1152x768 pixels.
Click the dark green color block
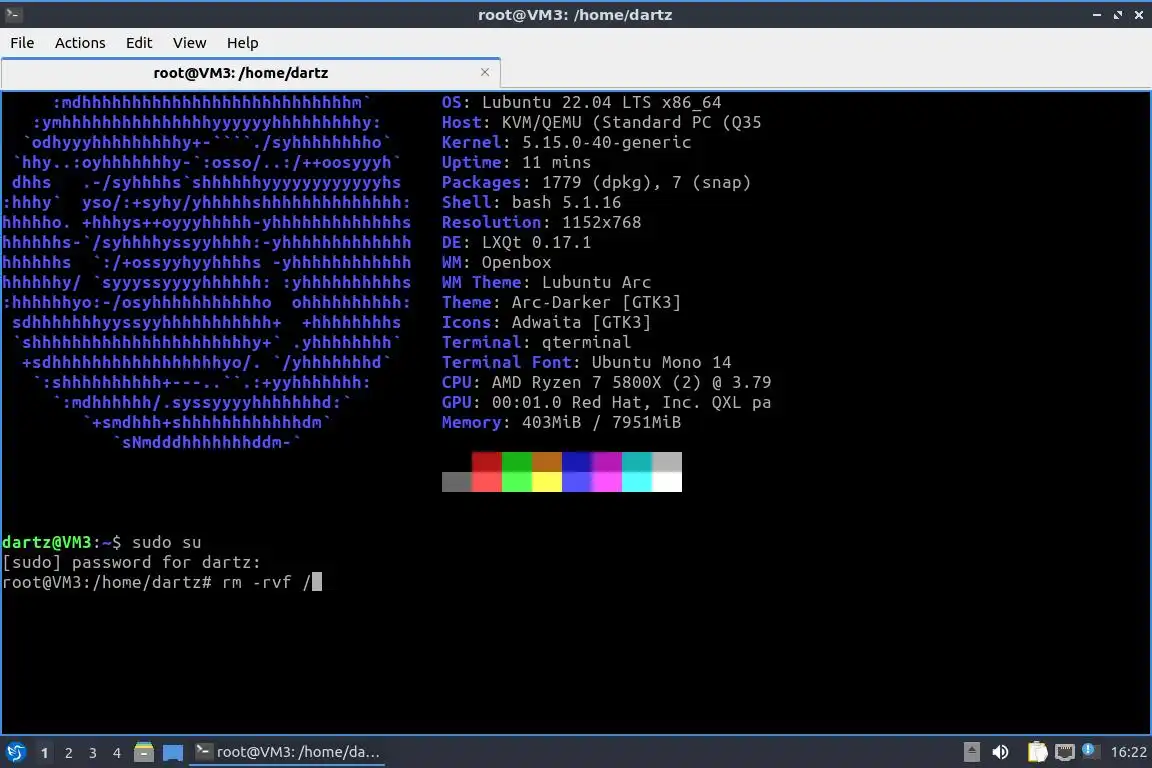(x=516, y=462)
